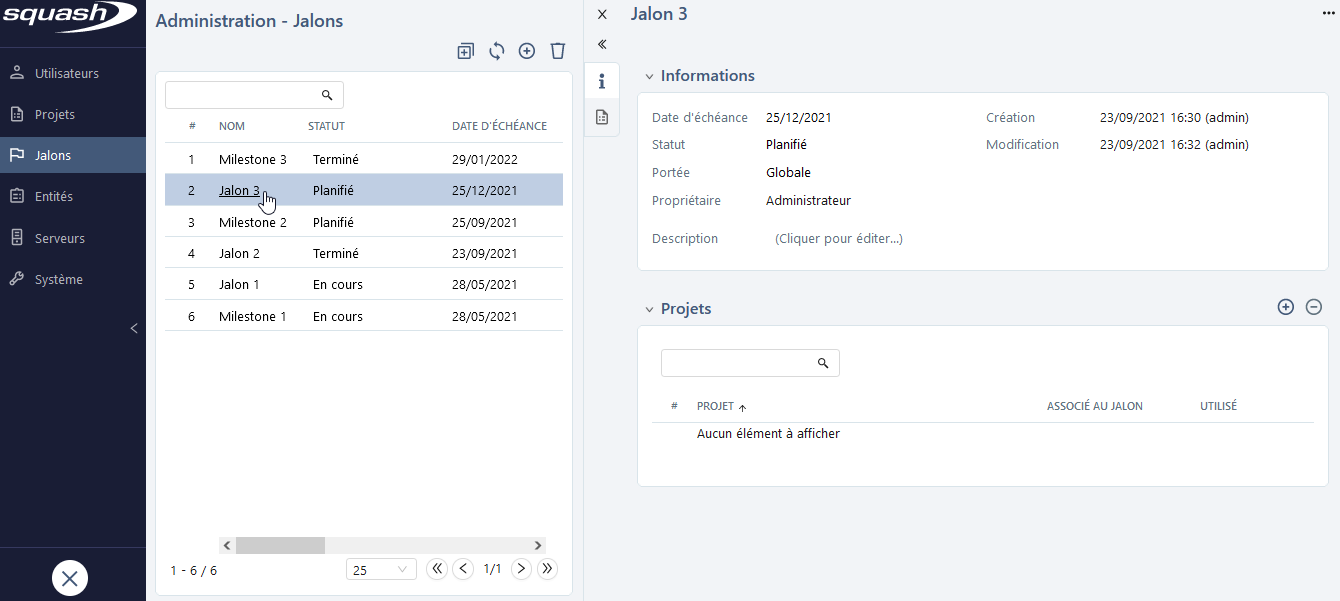Click the milestone search magnifier icon
Viewport: 1340px width, 601px height.
pos(327,94)
